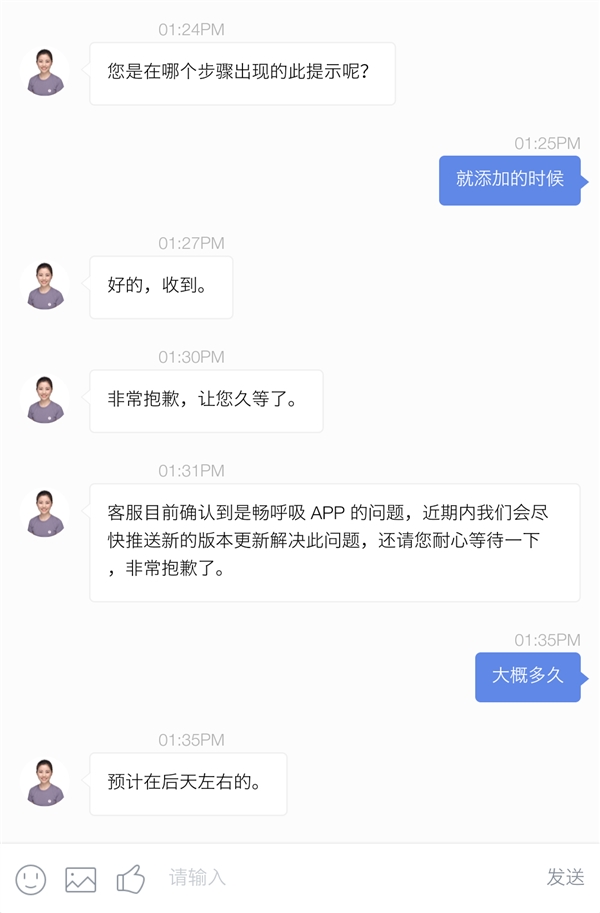600x913 pixels.
Task: Click the agent avatar beside 好的，收到。
Action: 44,287
